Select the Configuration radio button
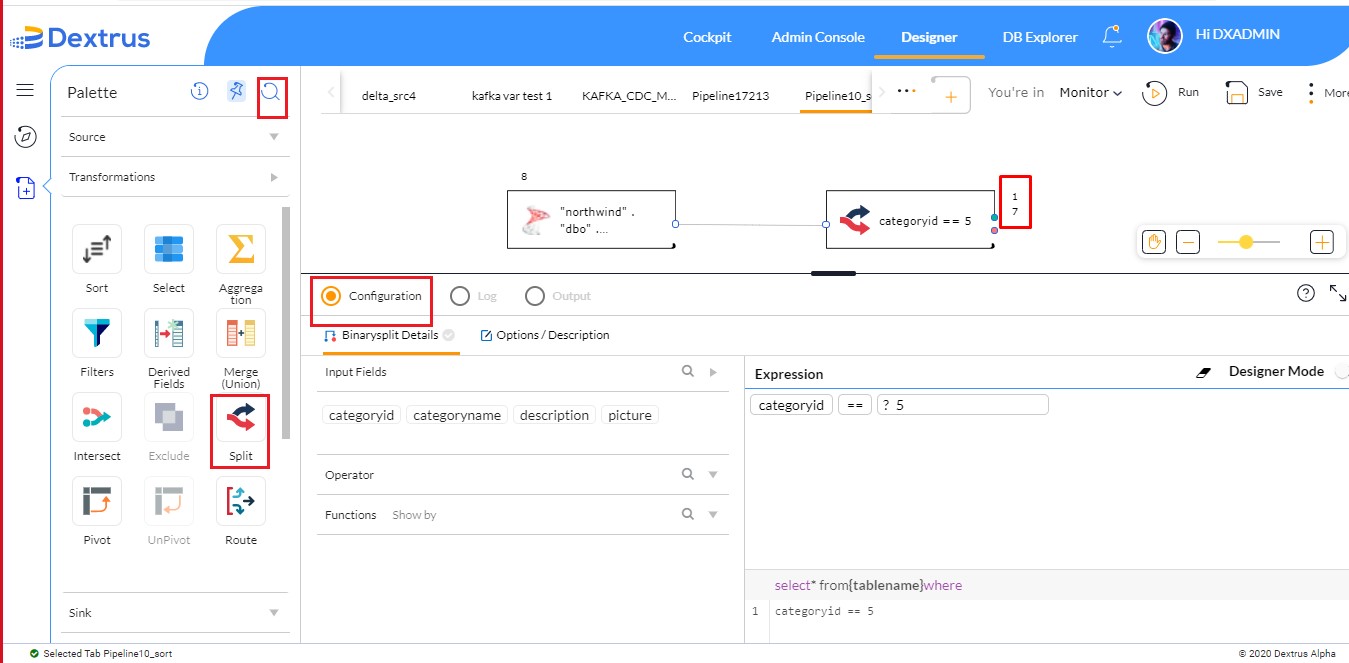Image resolution: width=1349 pixels, height=663 pixels. 331,296
